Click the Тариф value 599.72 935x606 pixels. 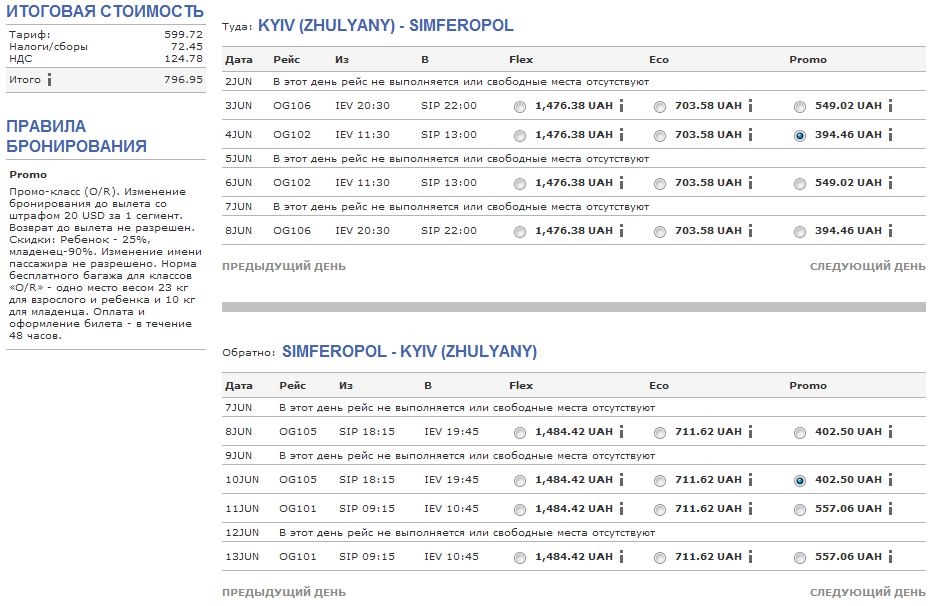(x=184, y=35)
